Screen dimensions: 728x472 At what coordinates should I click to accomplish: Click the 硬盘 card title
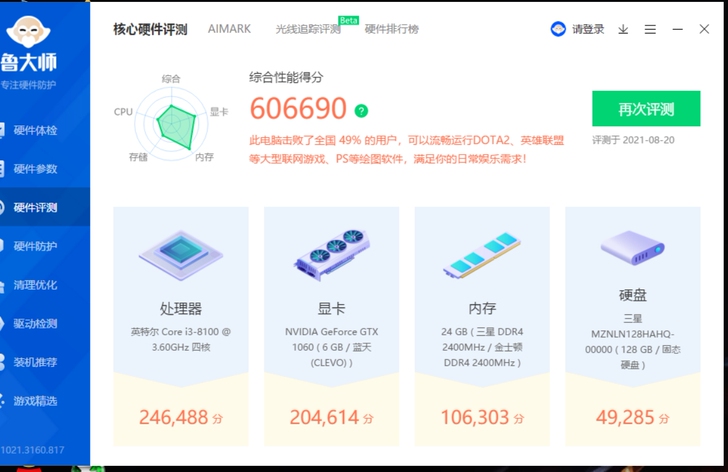point(632,295)
